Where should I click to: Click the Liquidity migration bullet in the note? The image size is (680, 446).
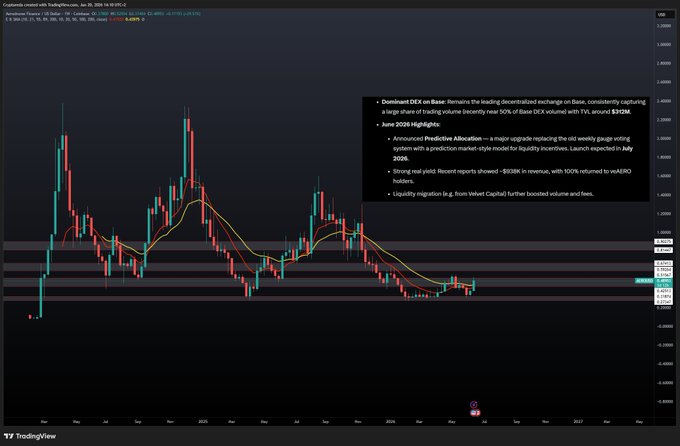coord(493,194)
